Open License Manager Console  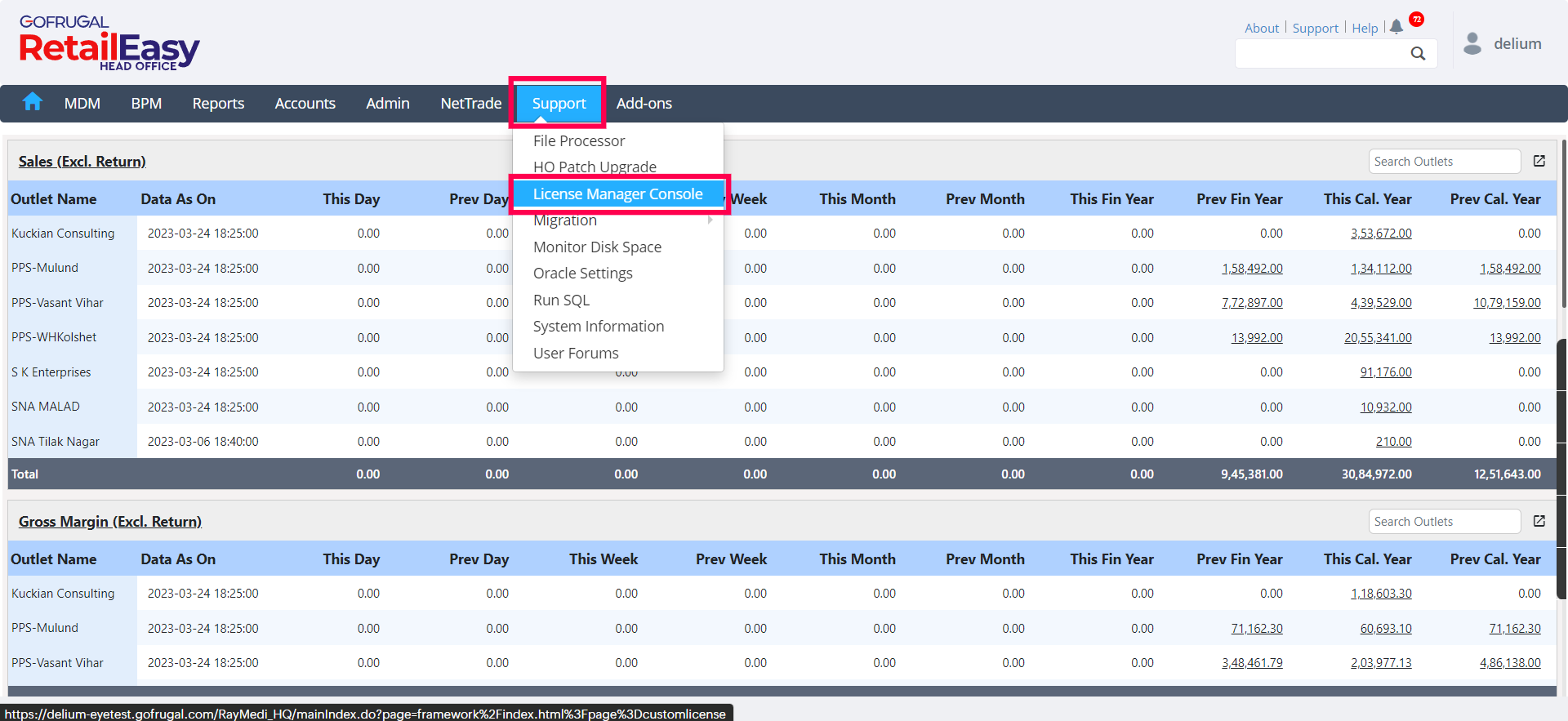[x=618, y=194]
